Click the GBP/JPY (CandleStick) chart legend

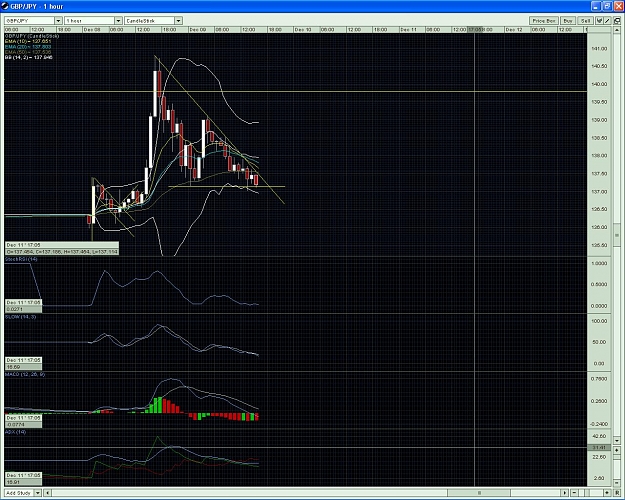click(32, 36)
